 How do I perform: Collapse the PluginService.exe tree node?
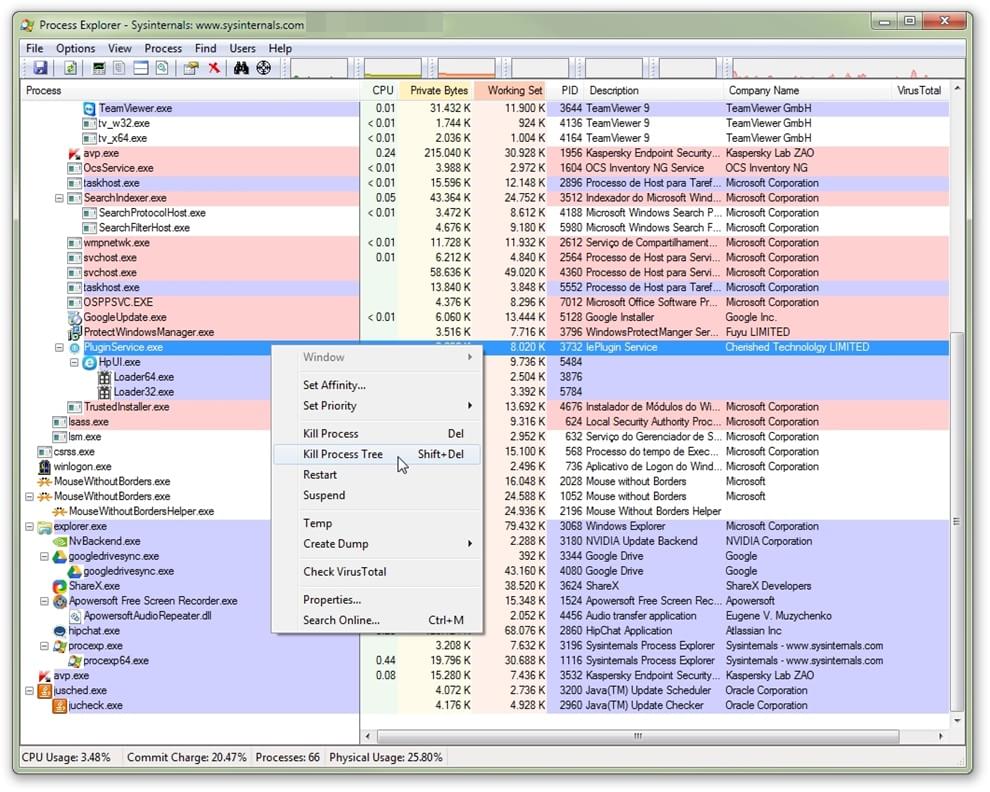59,347
